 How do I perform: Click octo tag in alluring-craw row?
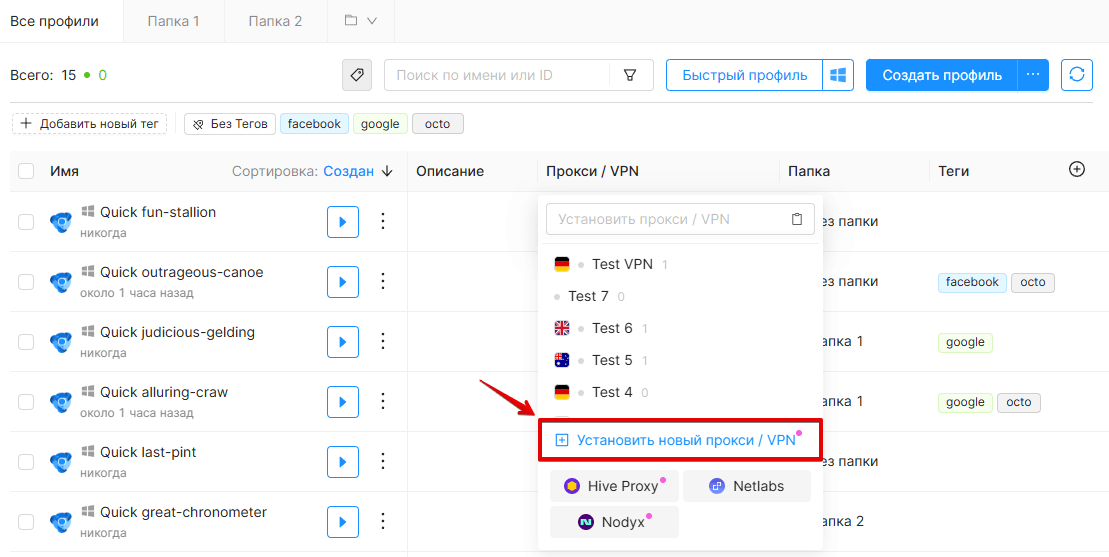click(1018, 402)
